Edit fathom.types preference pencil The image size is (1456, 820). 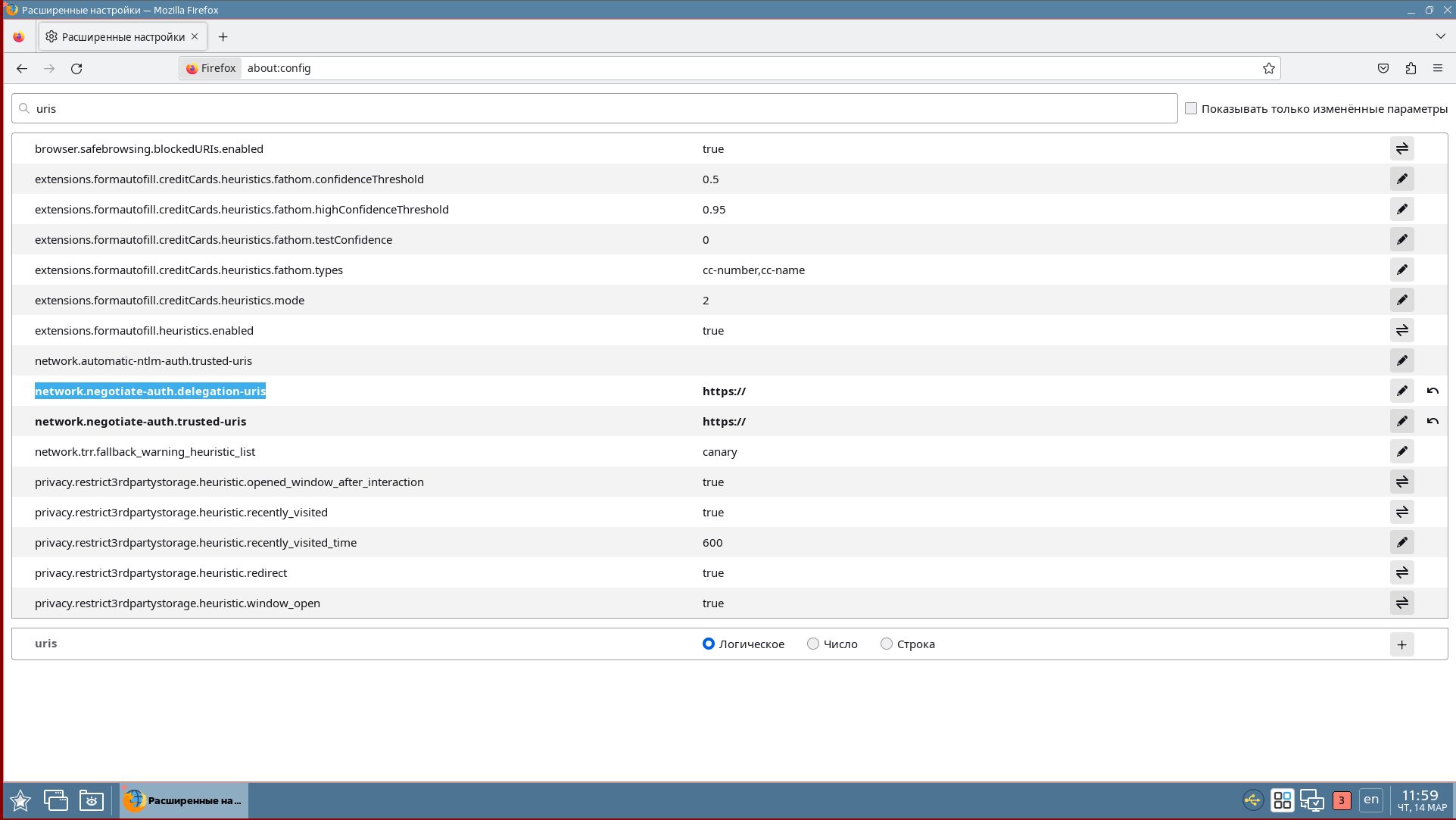coord(1401,270)
